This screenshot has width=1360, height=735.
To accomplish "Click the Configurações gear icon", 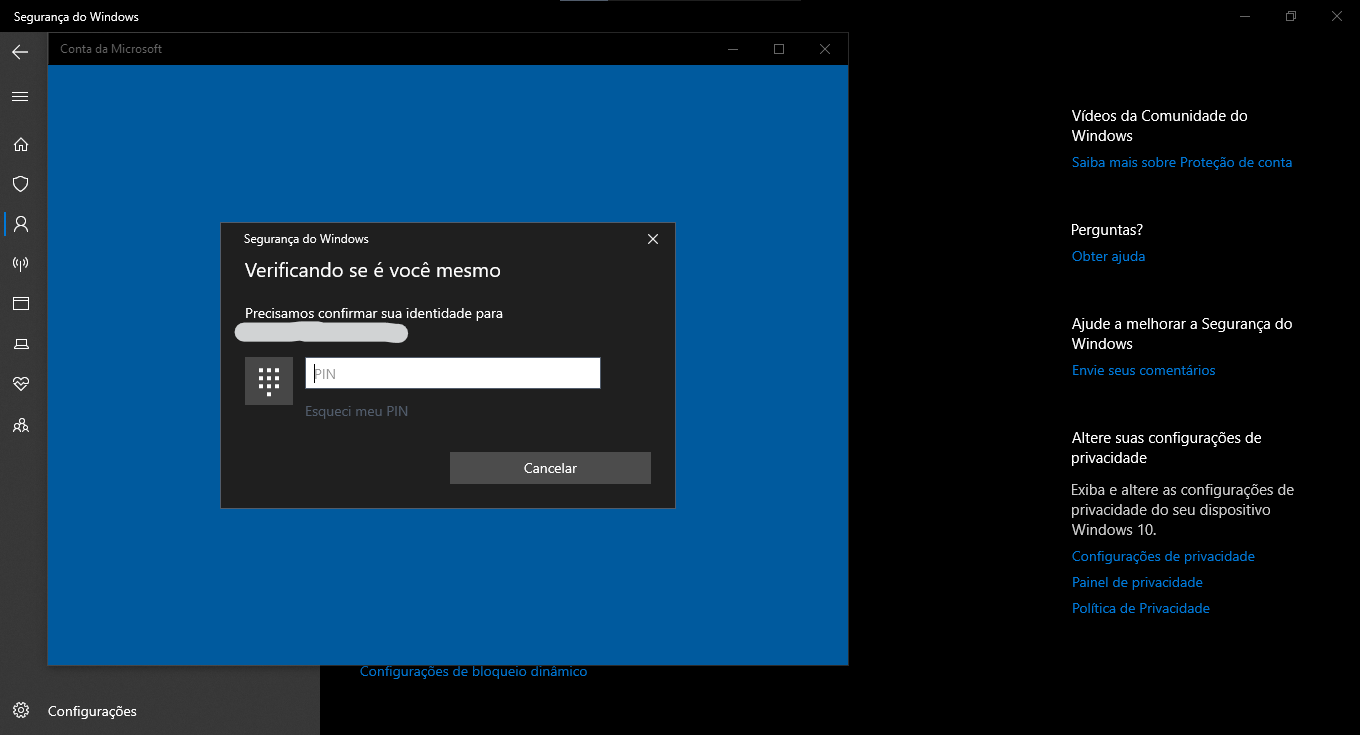I will 21,711.
